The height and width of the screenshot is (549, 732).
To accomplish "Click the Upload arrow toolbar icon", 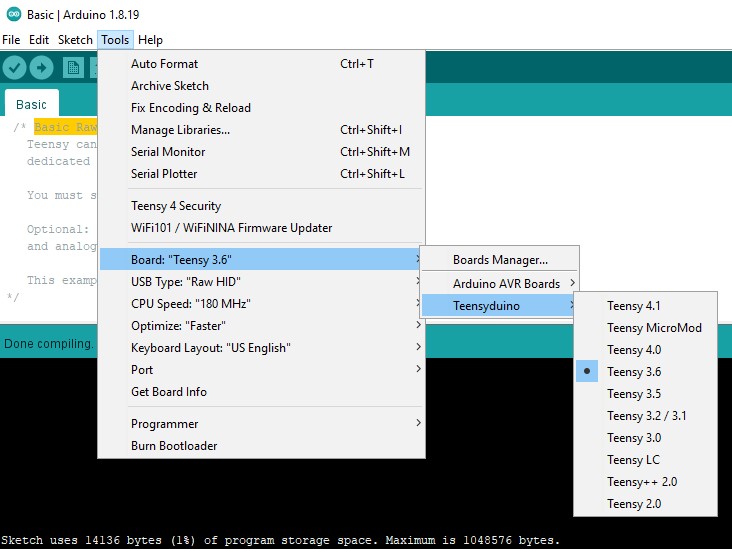I will (x=42, y=68).
